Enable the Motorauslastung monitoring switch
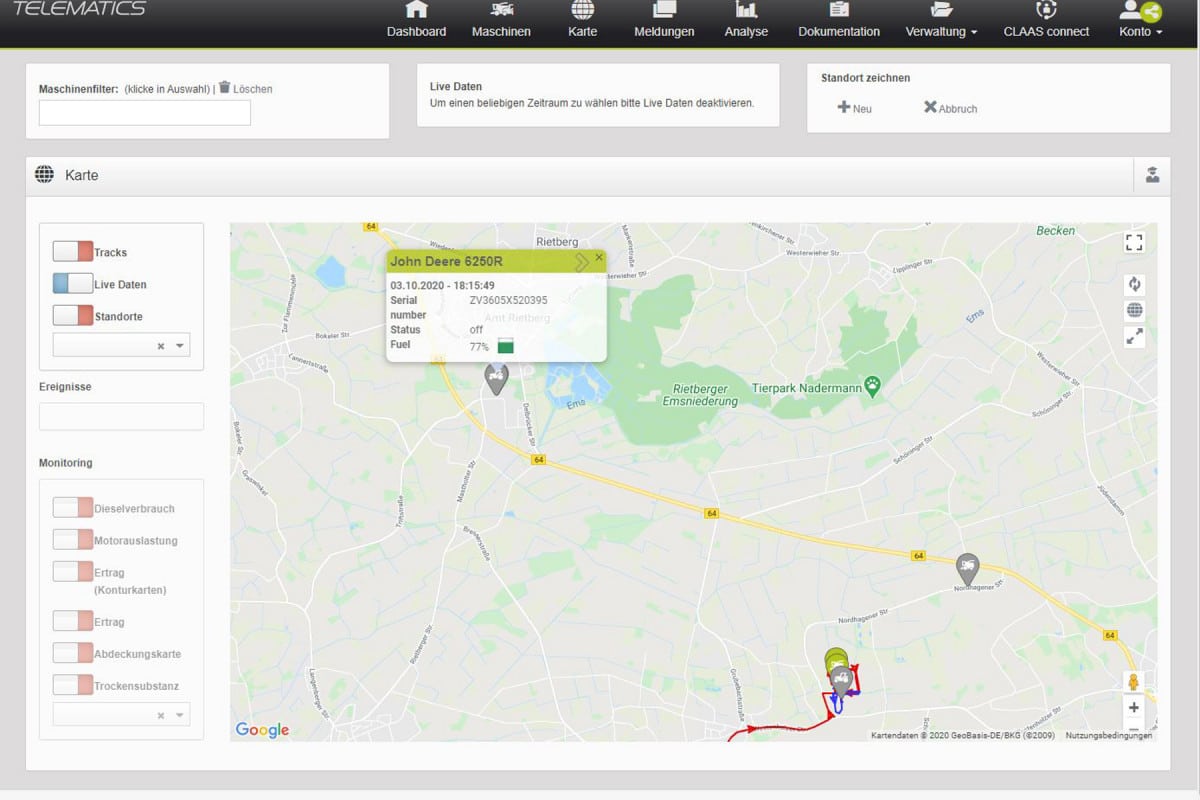 tap(72, 540)
